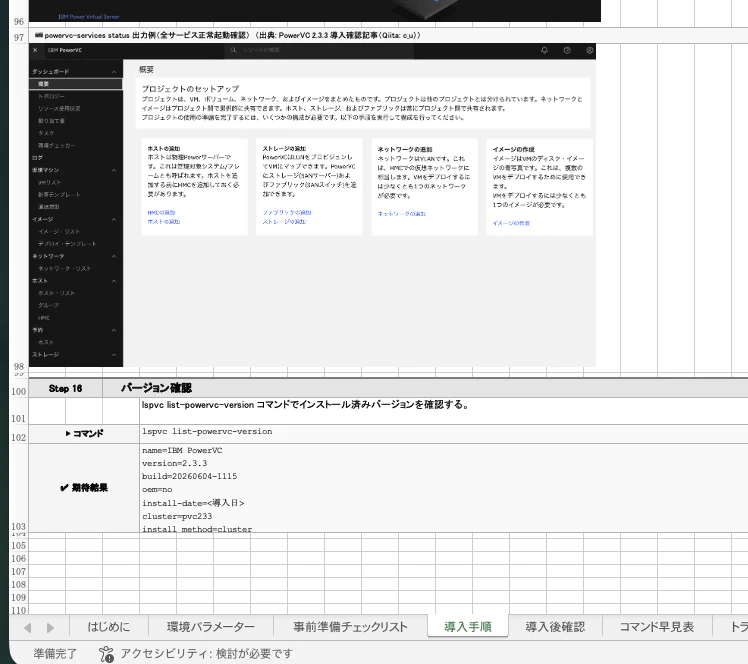The image size is (748, 664).
Task: Click the HMCの追加 link in PowerVC picture
Action: pyautogui.click(x=161, y=213)
